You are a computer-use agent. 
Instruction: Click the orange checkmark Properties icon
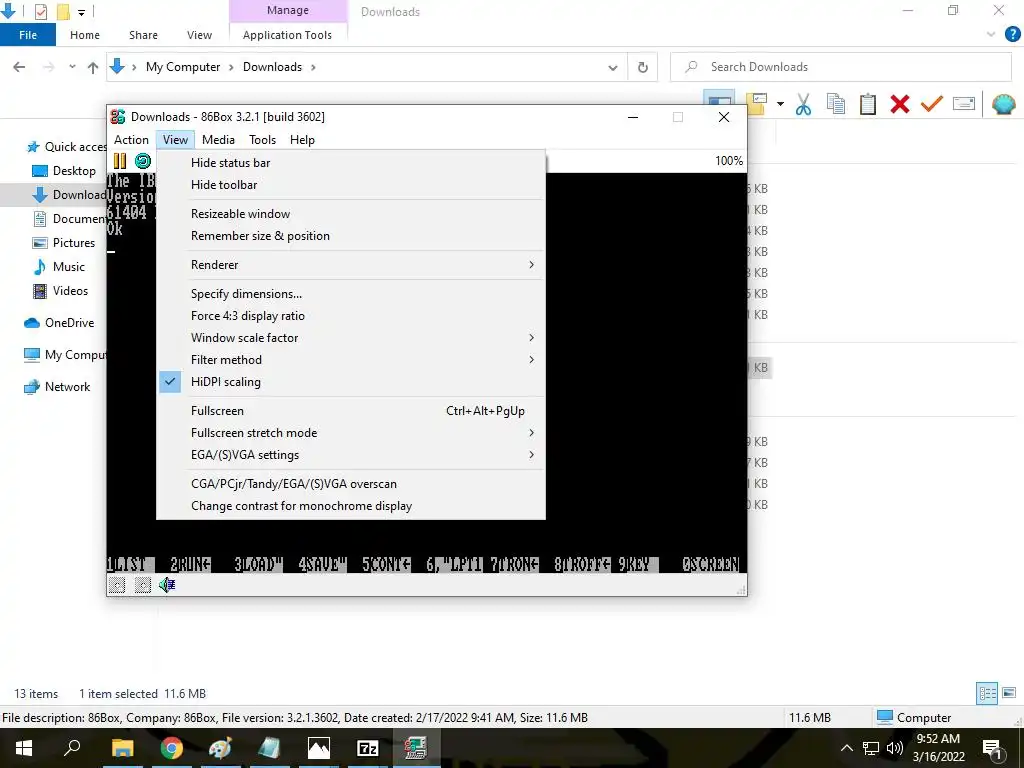pyautogui.click(x=932, y=104)
